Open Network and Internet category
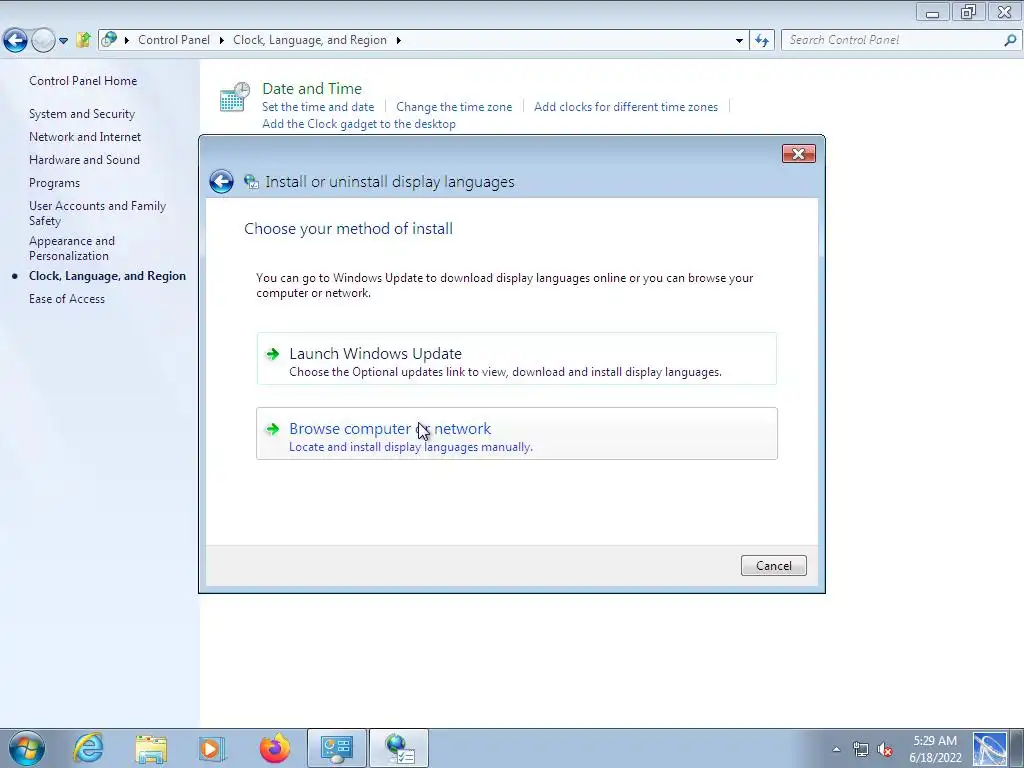 tap(85, 136)
